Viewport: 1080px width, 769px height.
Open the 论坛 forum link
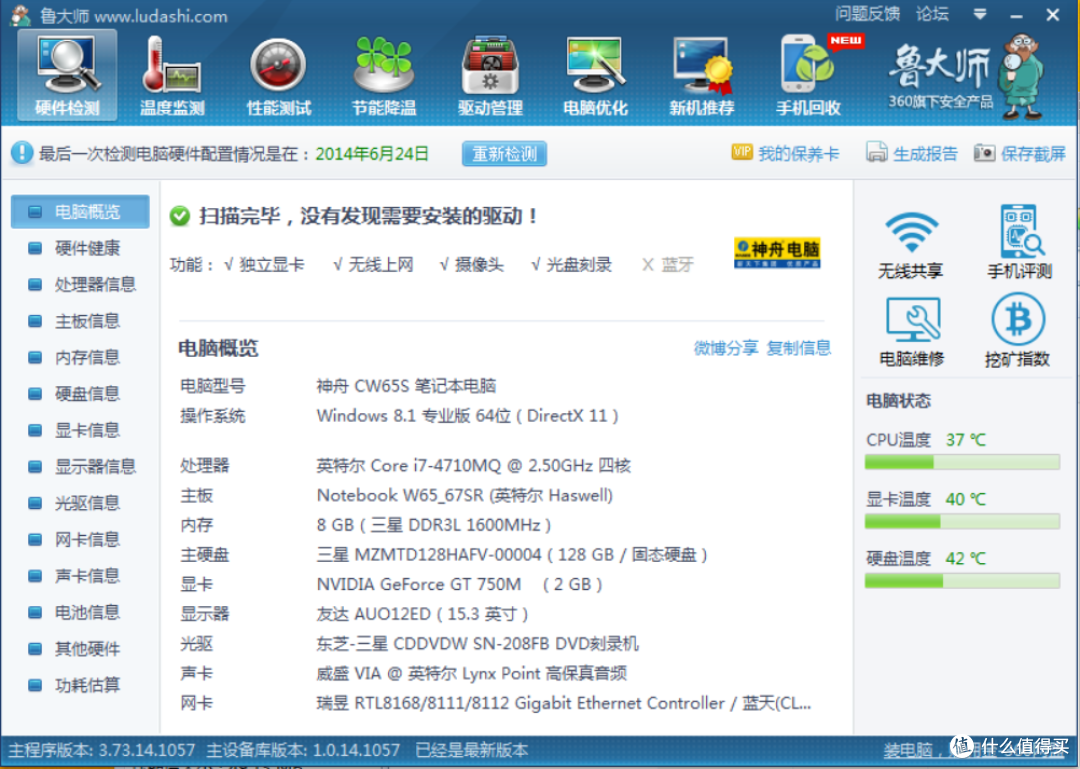pyautogui.click(x=932, y=14)
